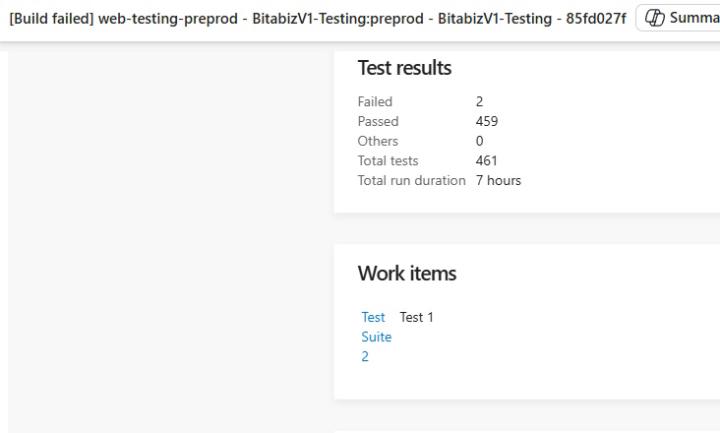Click the passed count 459

pyautogui.click(x=487, y=121)
